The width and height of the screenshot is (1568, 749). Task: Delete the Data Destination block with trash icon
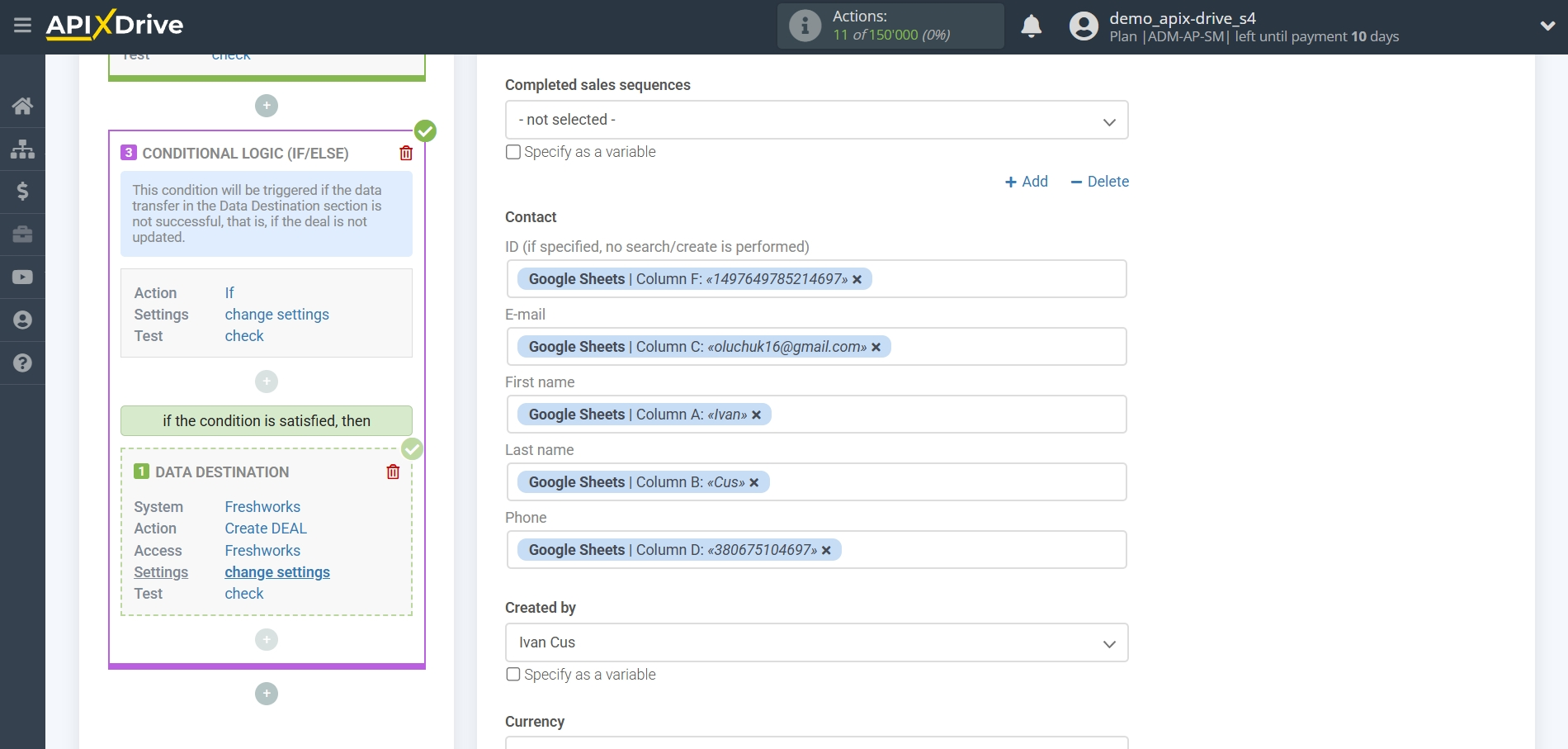click(x=393, y=472)
